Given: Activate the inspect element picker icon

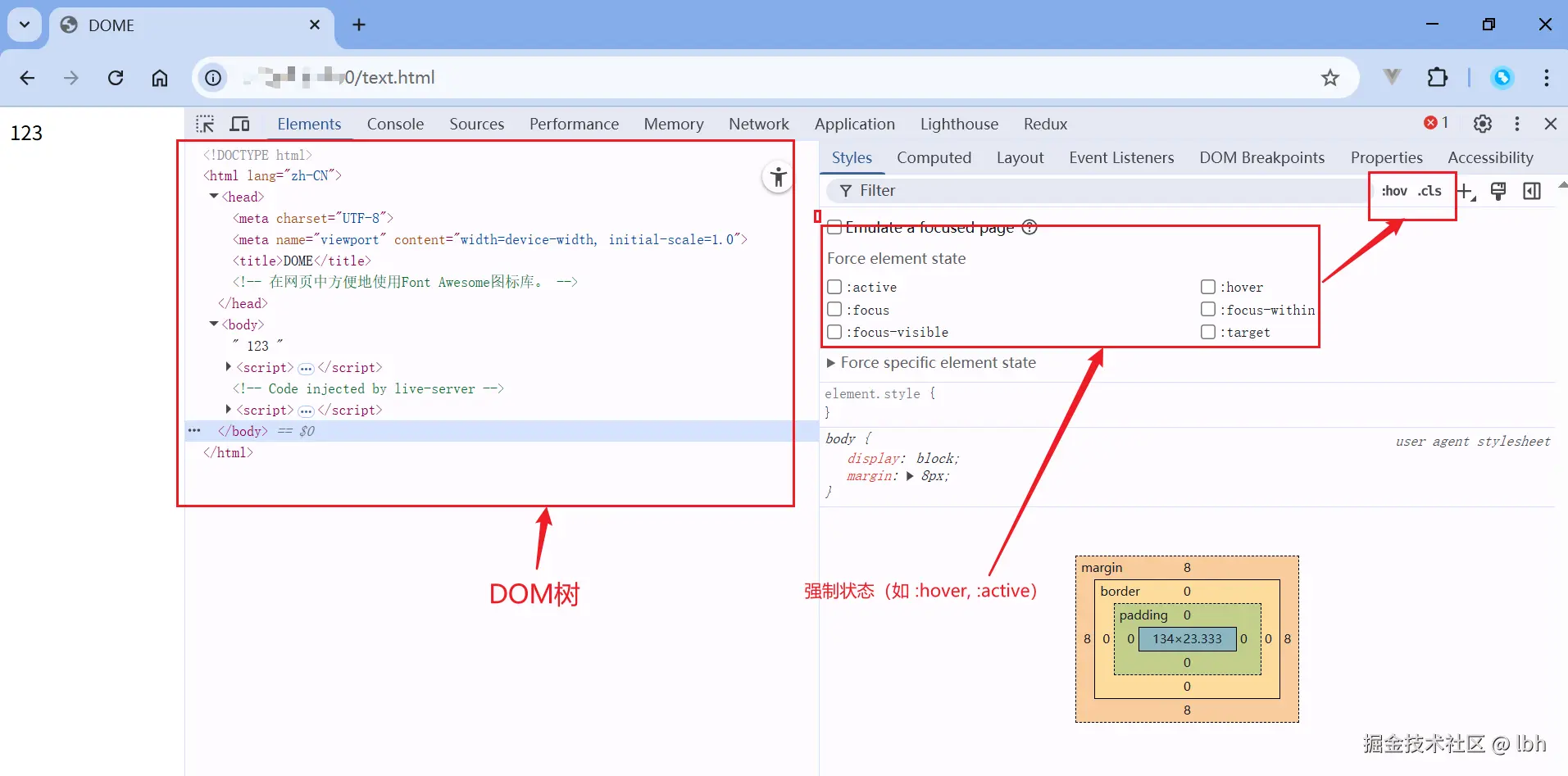Looking at the screenshot, I should [x=205, y=124].
